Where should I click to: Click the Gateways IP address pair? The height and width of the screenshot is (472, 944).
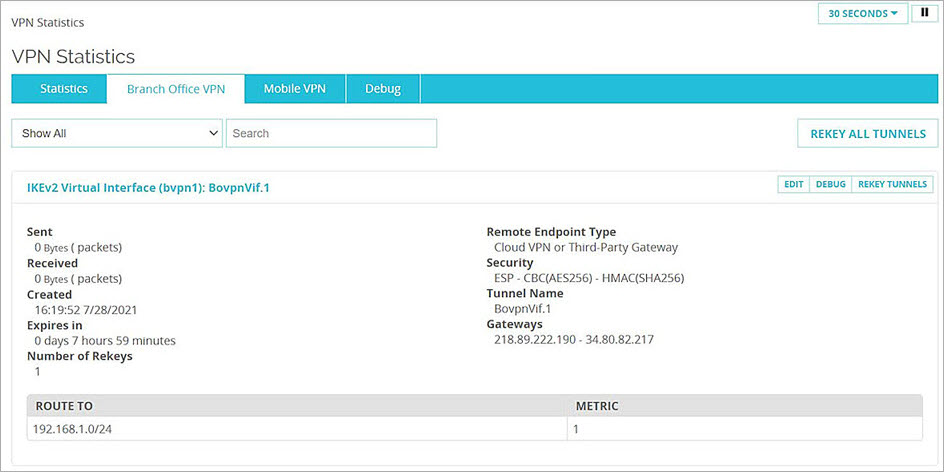point(572,340)
